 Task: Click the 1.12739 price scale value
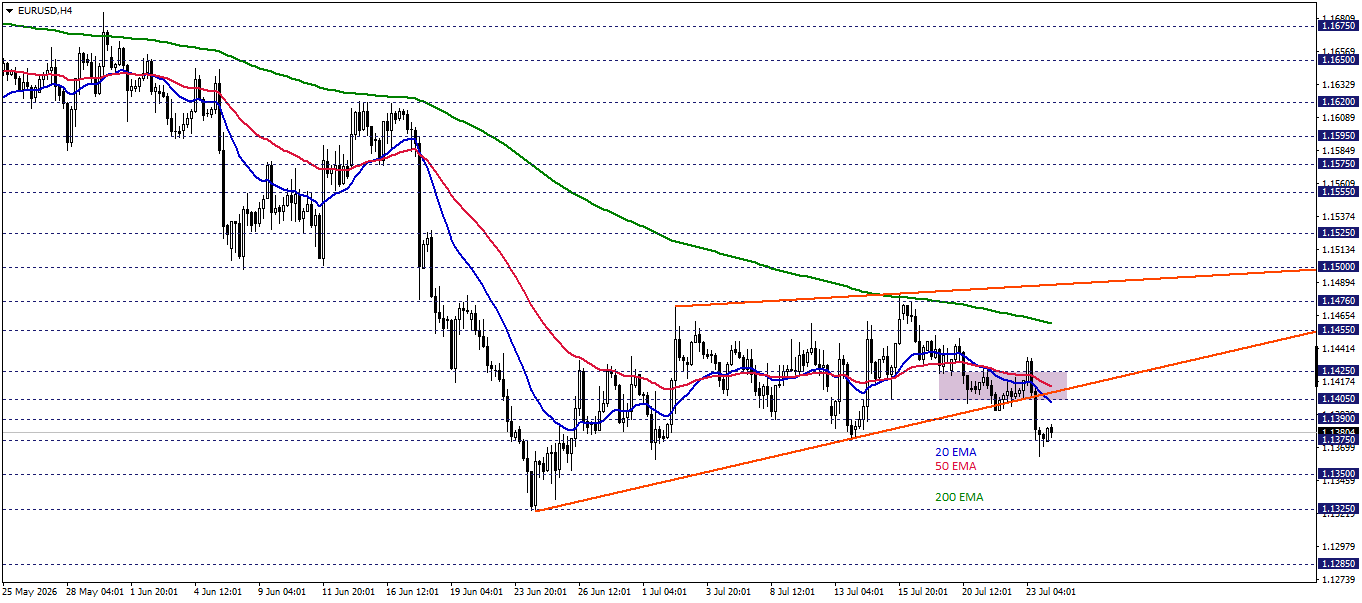pyautogui.click(x=1338, y=579)
